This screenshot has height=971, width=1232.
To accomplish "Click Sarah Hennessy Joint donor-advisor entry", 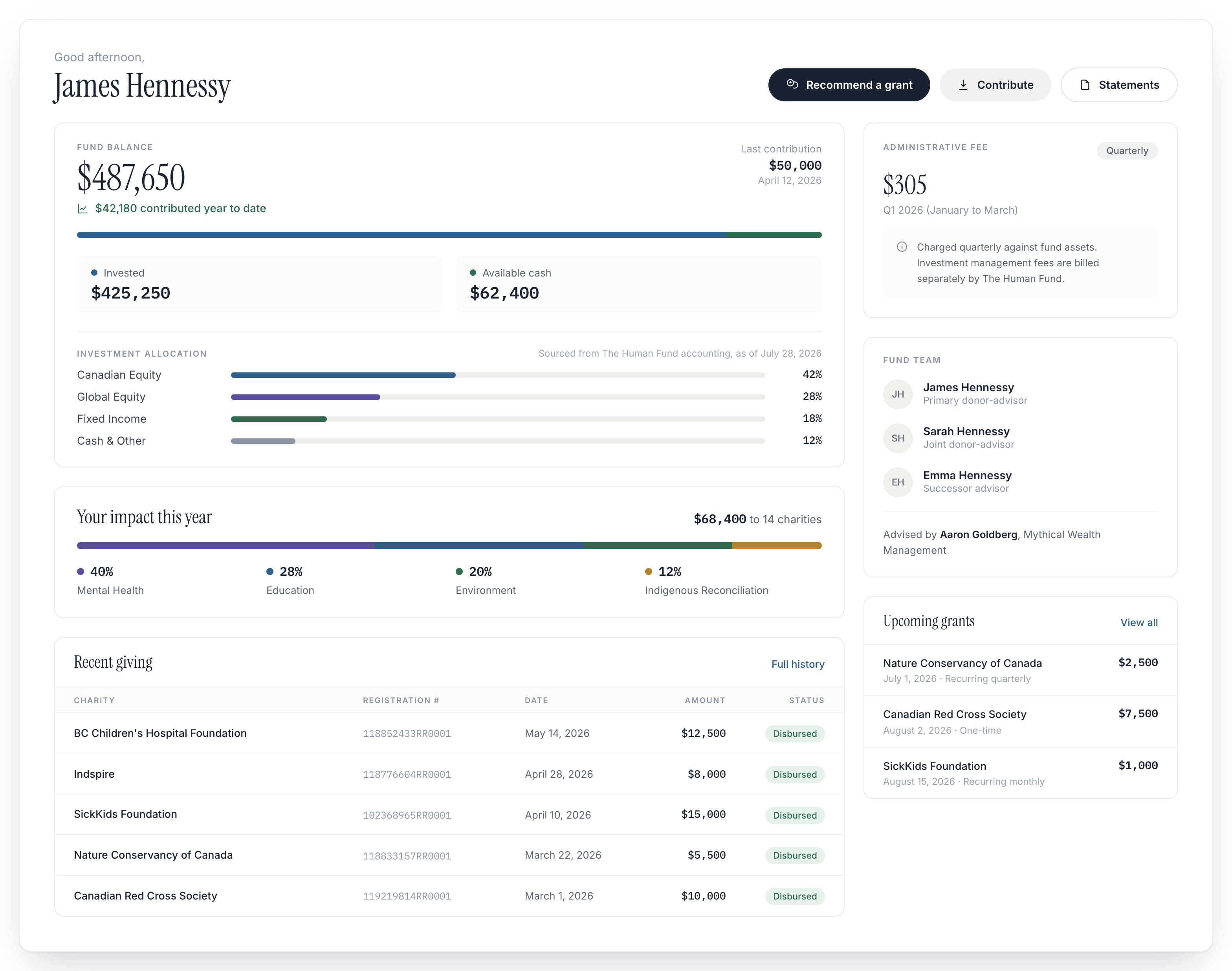I will click(1020, 438).
